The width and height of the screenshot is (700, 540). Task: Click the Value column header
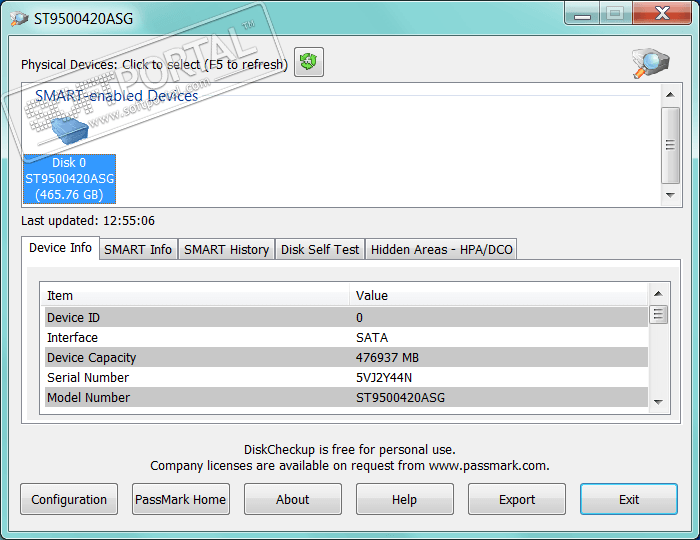500,295
